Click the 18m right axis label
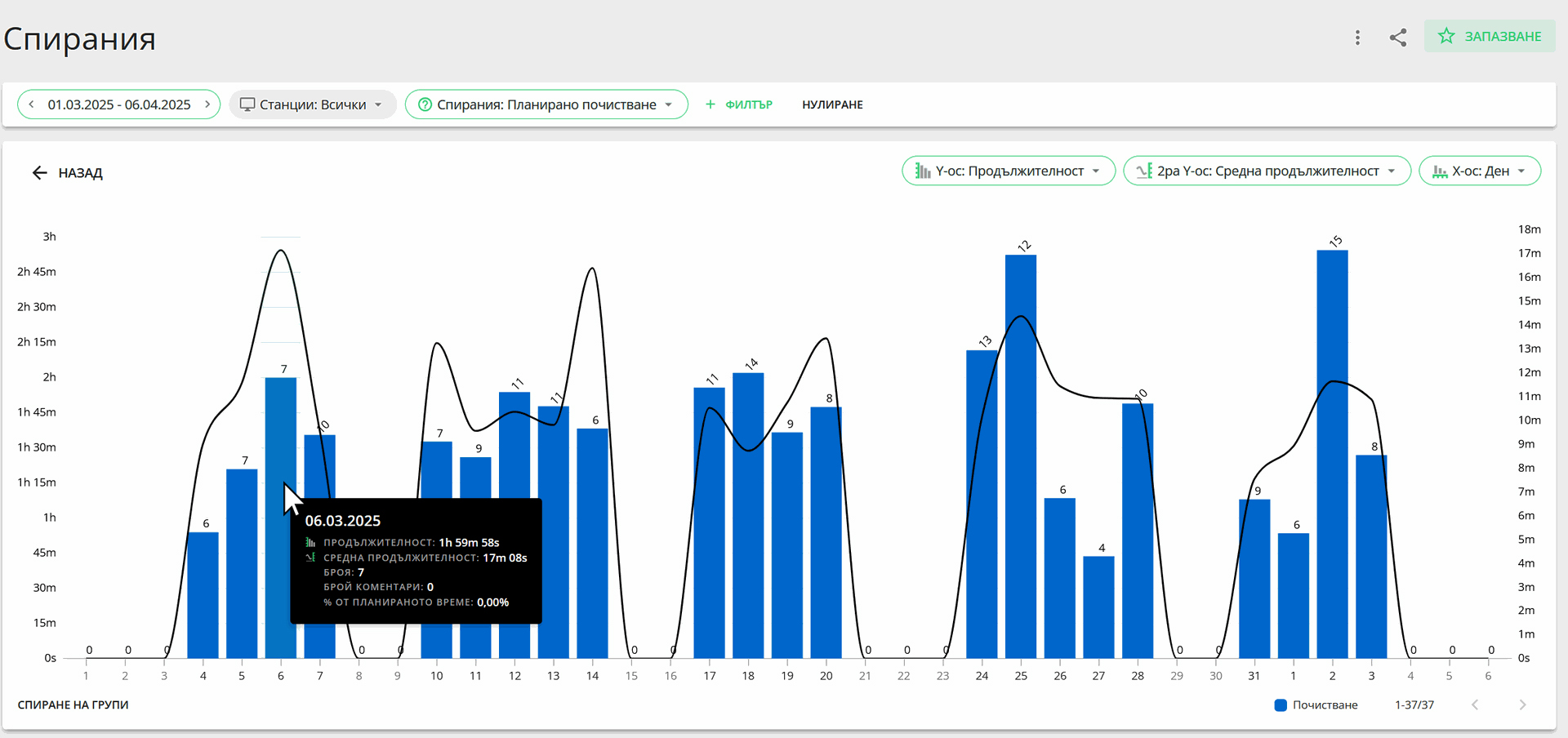 (x=1530, y=229)
